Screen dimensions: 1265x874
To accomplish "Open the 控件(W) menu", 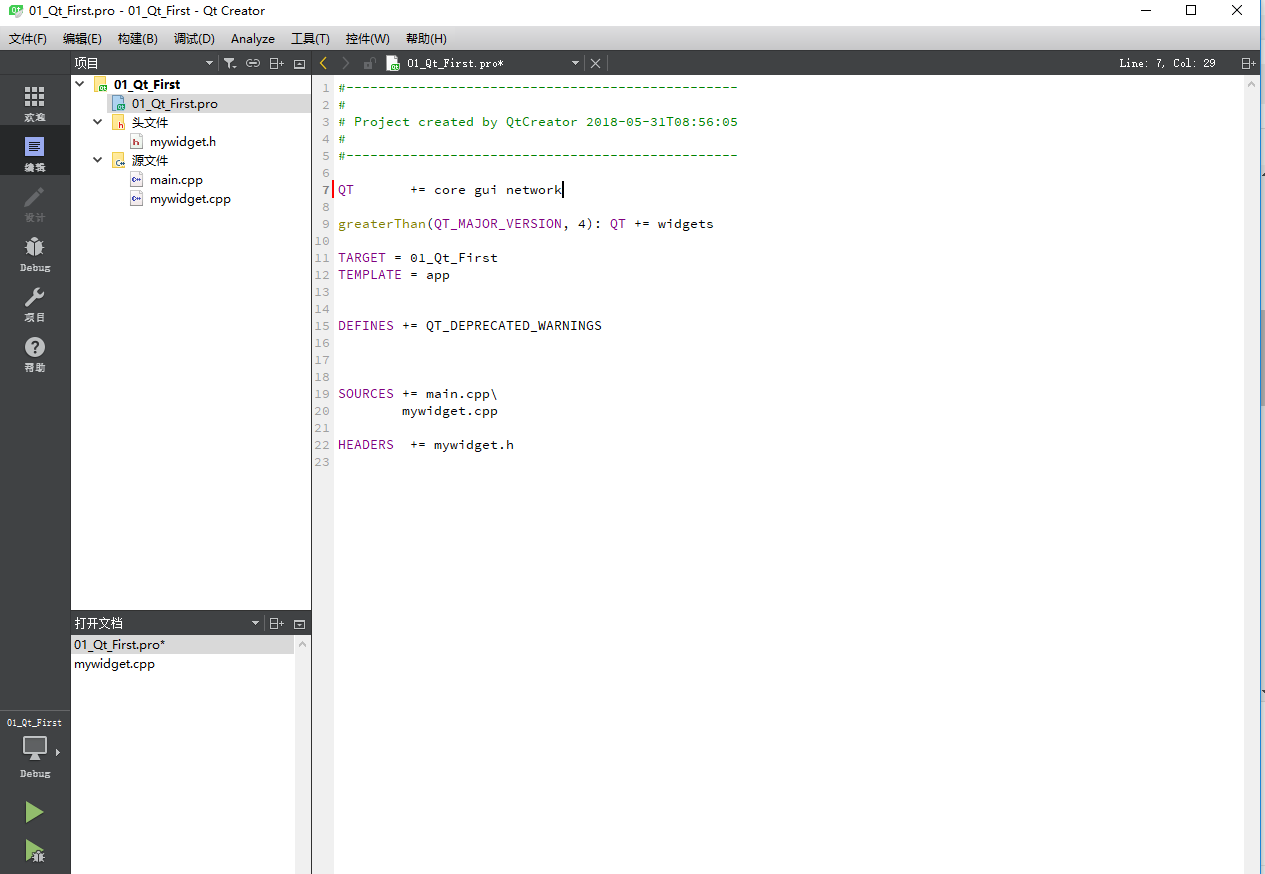I will [x=367, y=39].
